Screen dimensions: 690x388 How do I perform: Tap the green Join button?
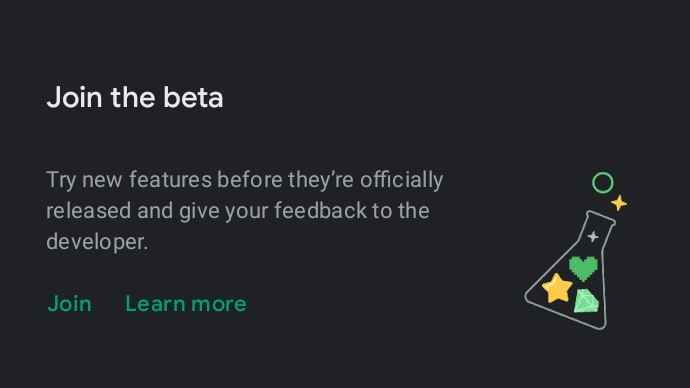pos(70,304)
